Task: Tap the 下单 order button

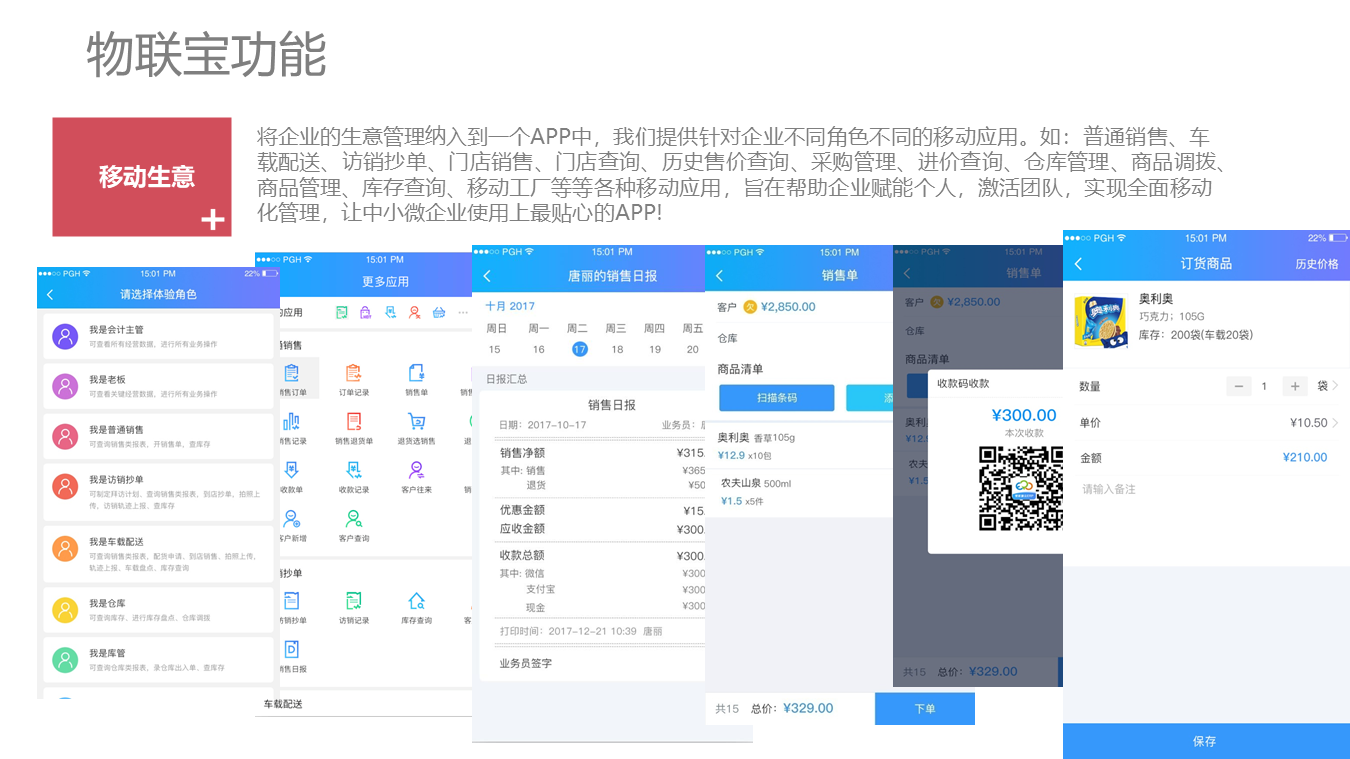Action: point(924,708)
